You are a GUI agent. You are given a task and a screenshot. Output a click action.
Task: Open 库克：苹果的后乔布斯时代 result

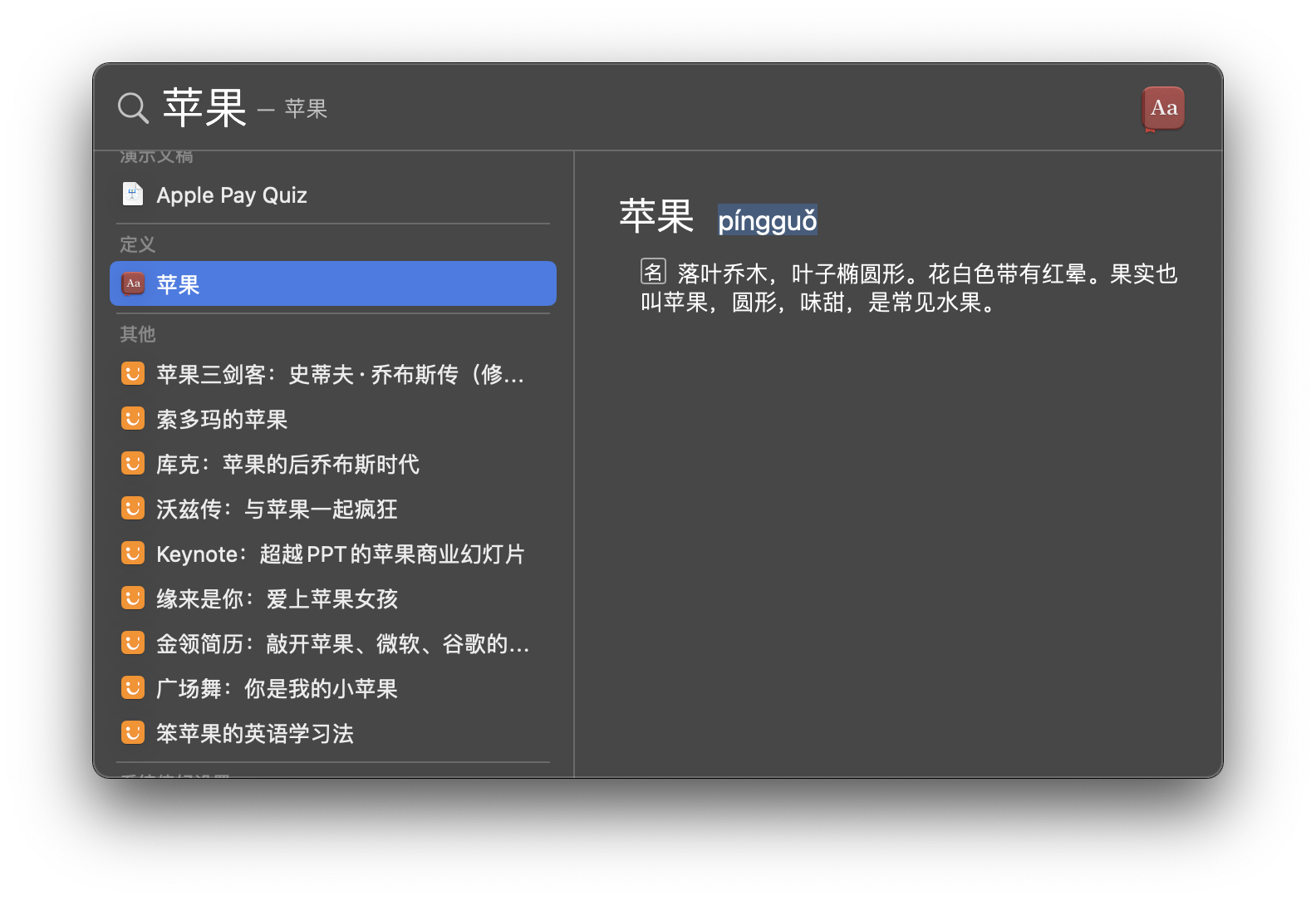coord(287,464)
